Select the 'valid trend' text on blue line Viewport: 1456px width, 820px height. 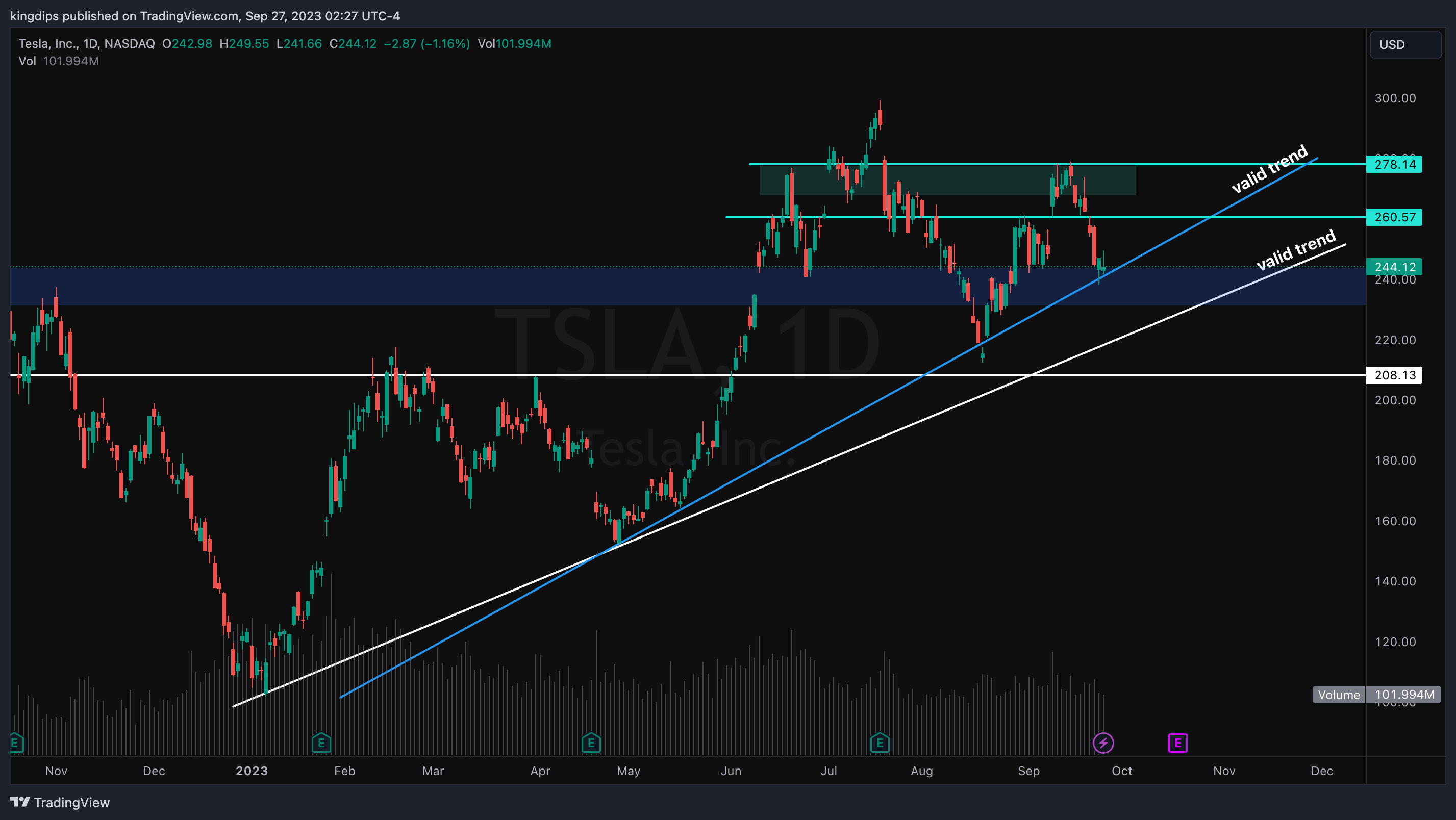pyautogui.click(x=1269, y=168)
